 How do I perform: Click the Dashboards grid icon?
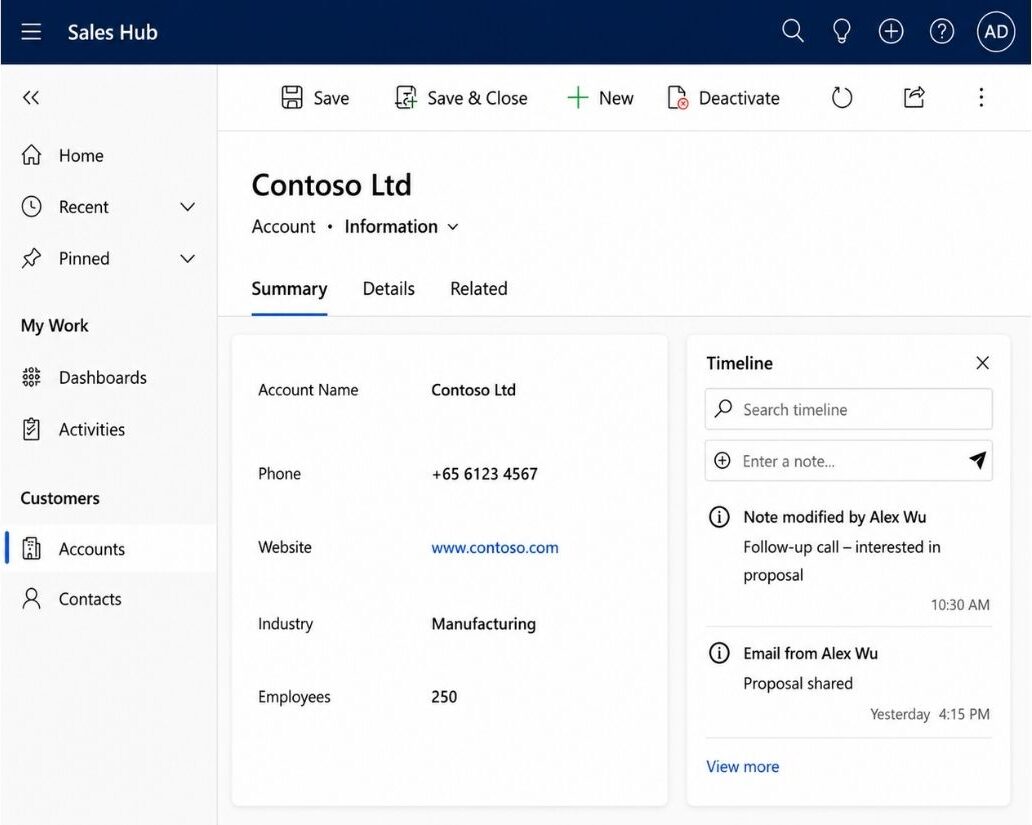(x=31, y=377)
